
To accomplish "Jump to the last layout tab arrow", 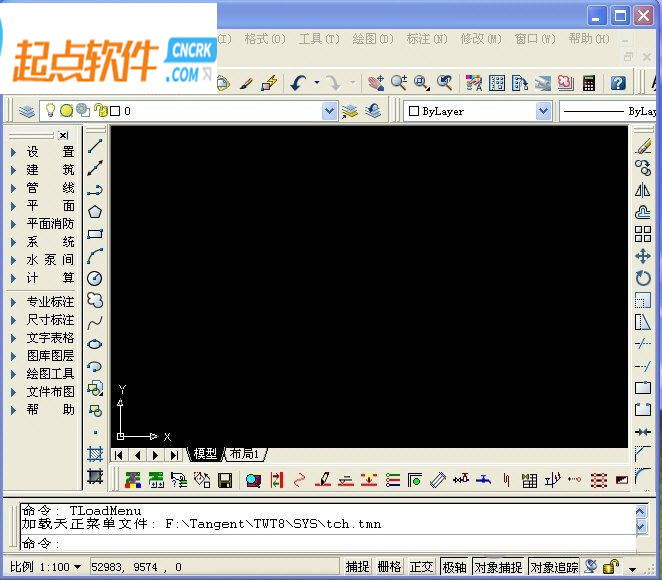I will coord(174,455).
